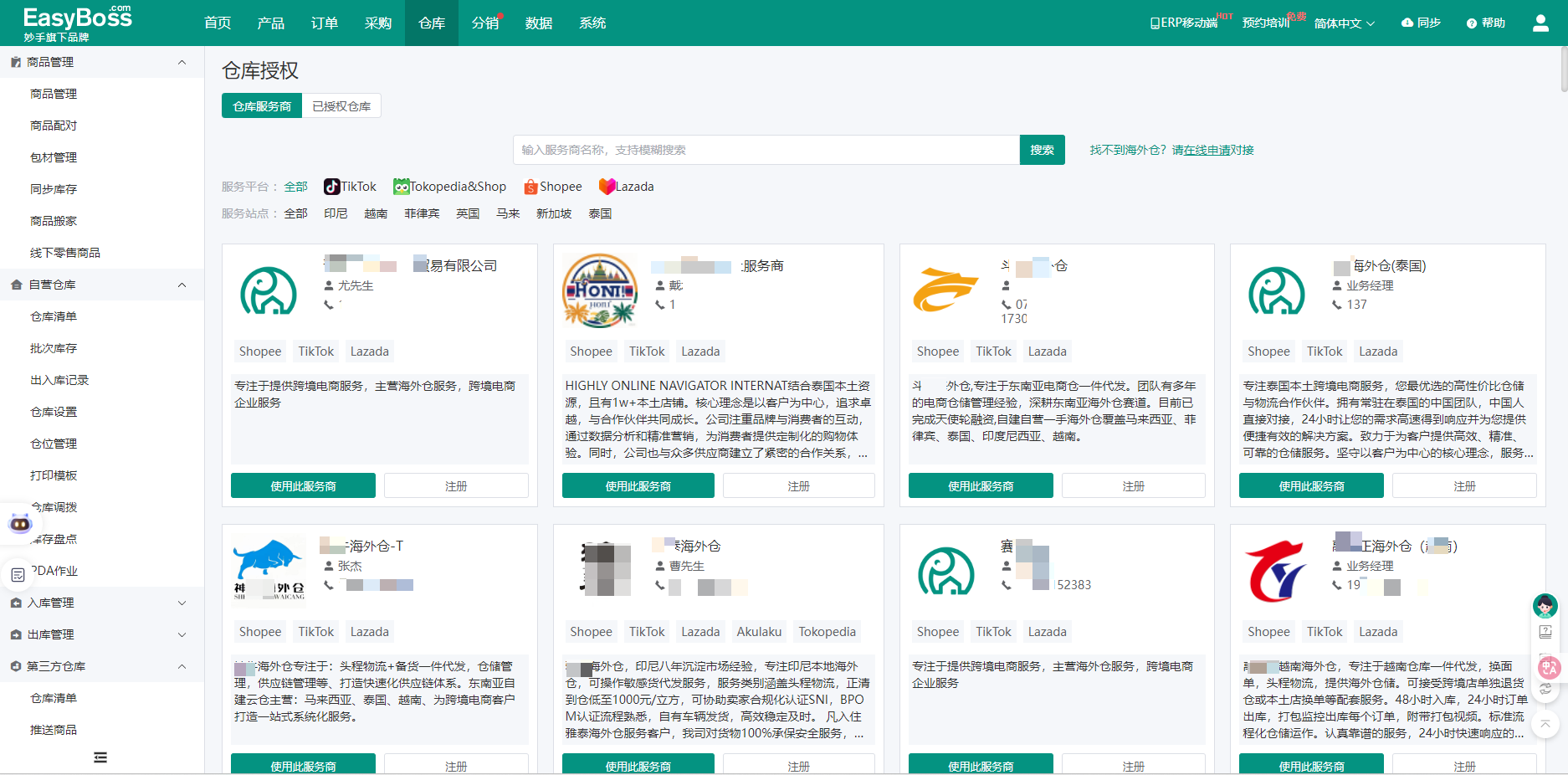This screenshot has width=1568, height=775.
Task: Click the TikTok platform filter icon
Action: pos(331,187)
